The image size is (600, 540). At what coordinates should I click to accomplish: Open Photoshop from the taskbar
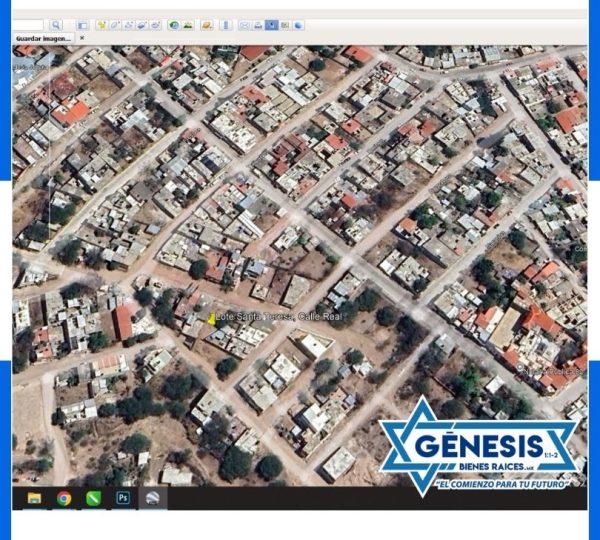(123, 497)
